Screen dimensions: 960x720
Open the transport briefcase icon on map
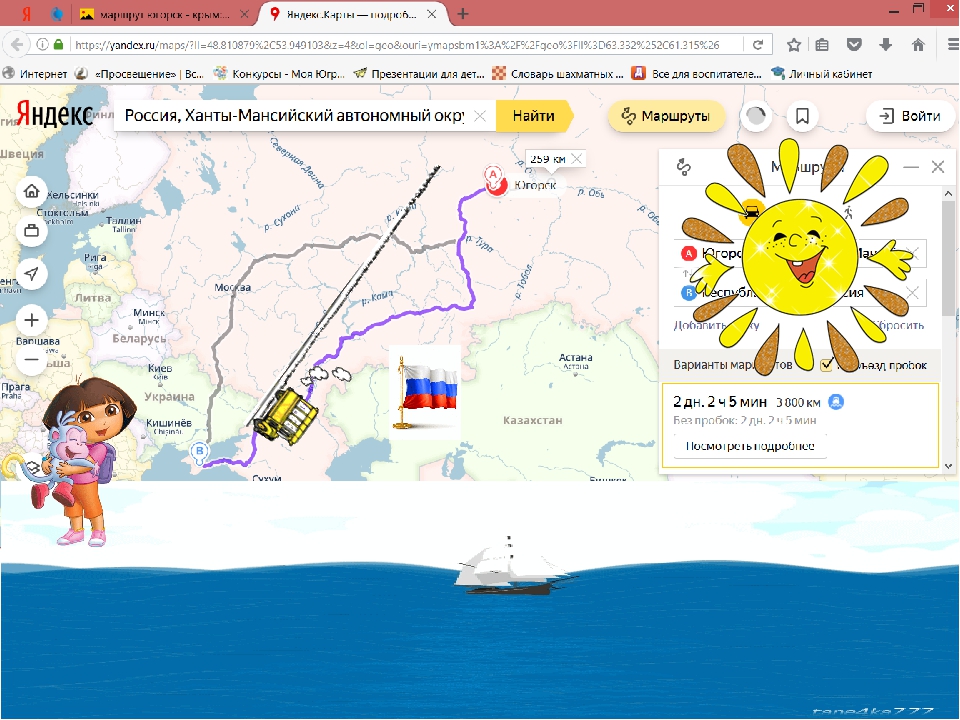coord(31,231)
